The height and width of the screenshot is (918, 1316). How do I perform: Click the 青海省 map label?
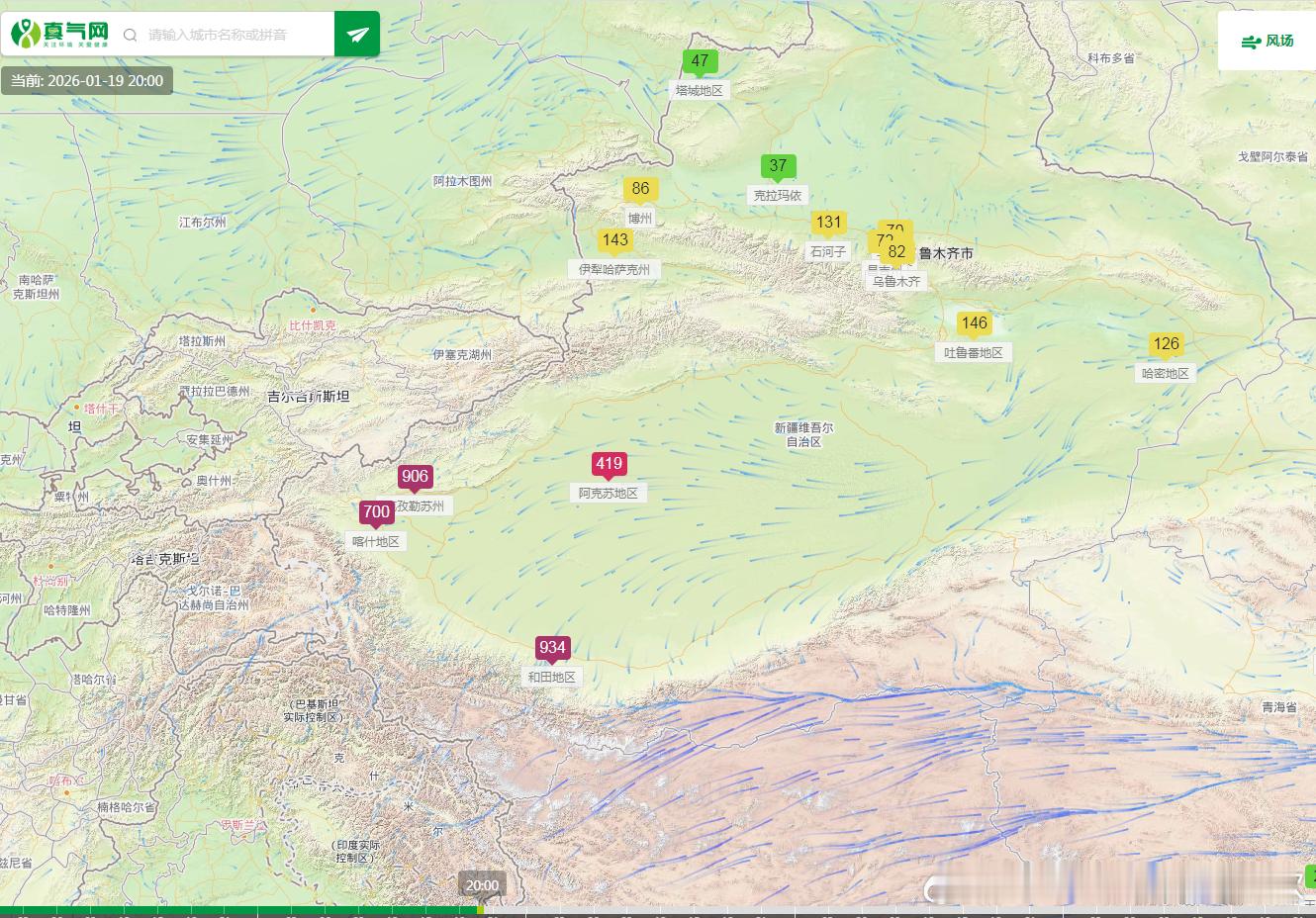[1278, 707]
